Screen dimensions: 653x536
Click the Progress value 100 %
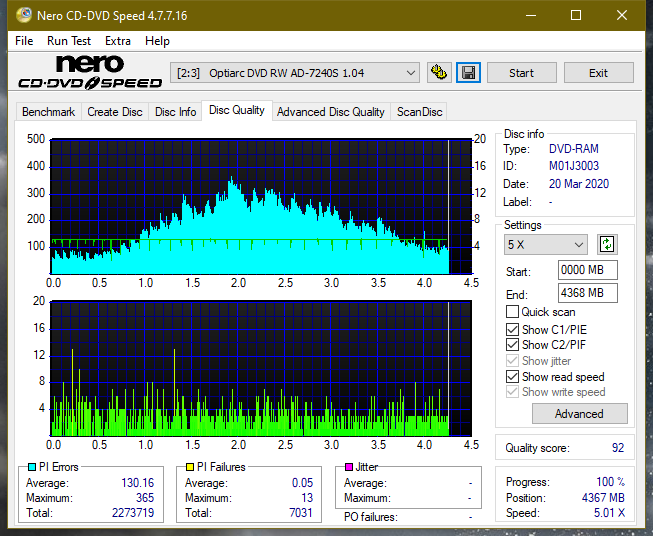[611, 482]
